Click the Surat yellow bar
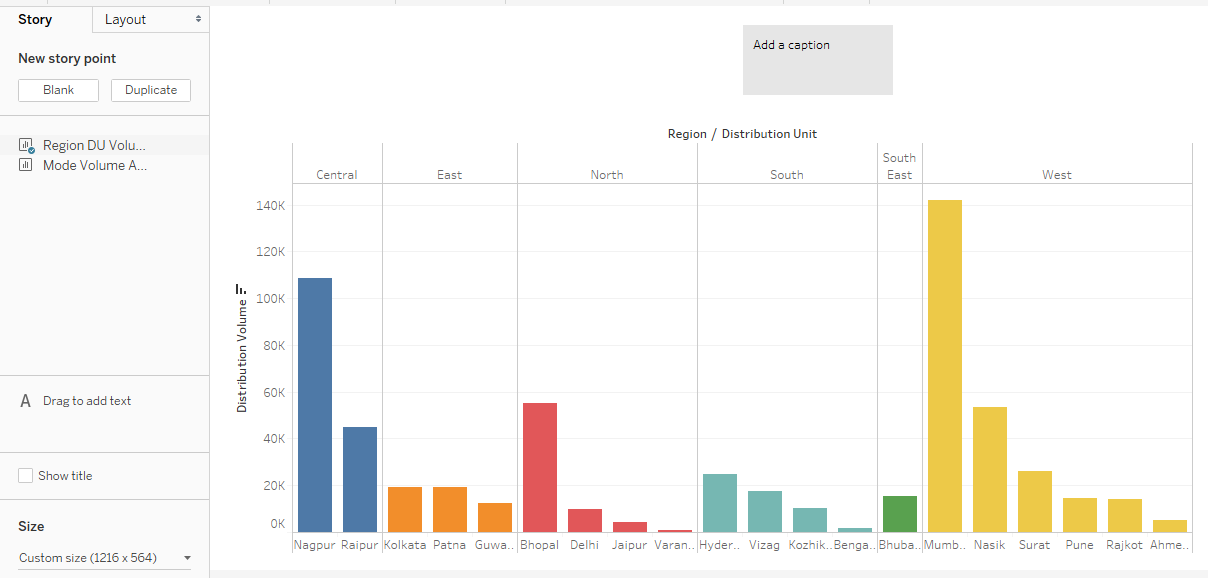Image resolution: width=1208 pixels, height=578 pixels. tap(1035, 501)
